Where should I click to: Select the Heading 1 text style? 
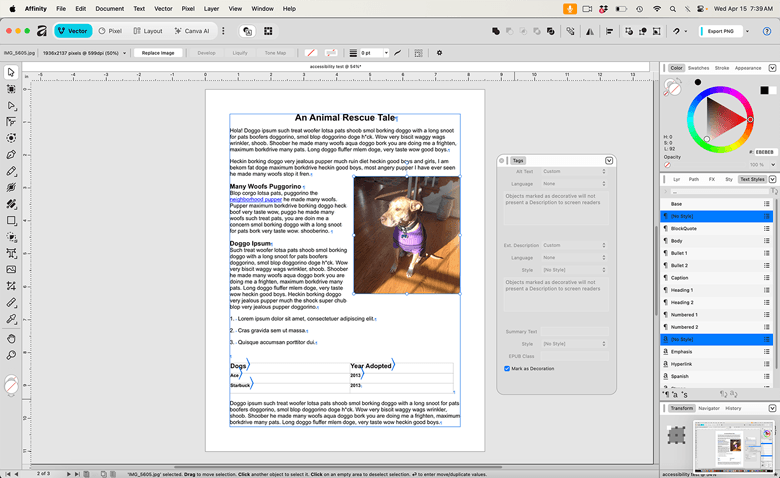[685, 290]
